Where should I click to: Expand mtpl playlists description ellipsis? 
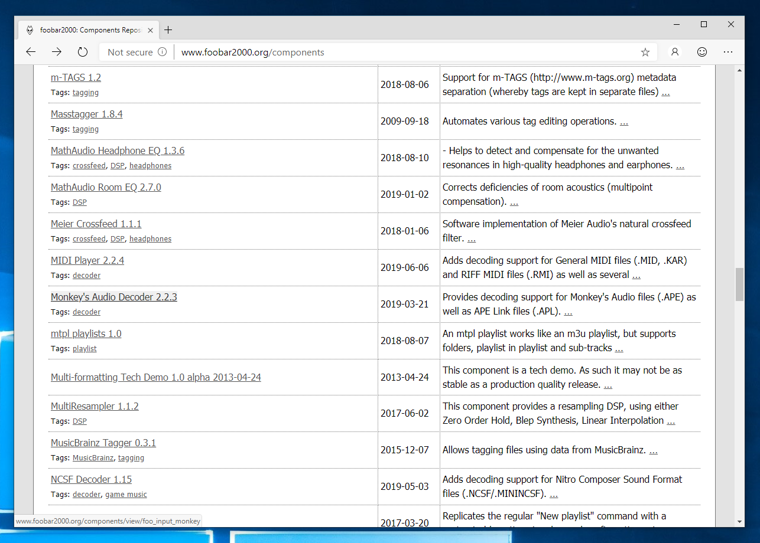618,349
